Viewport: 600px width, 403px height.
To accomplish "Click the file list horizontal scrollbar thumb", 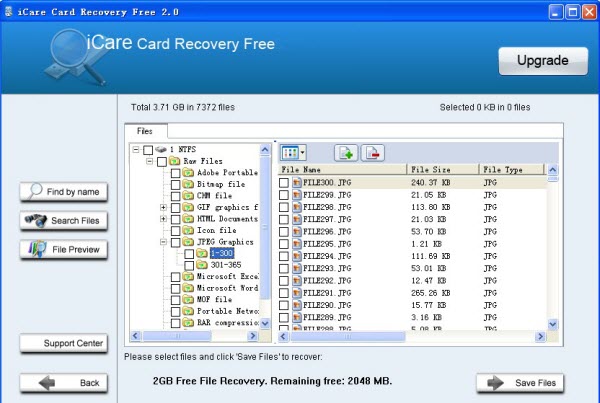I will pos(347,337).
